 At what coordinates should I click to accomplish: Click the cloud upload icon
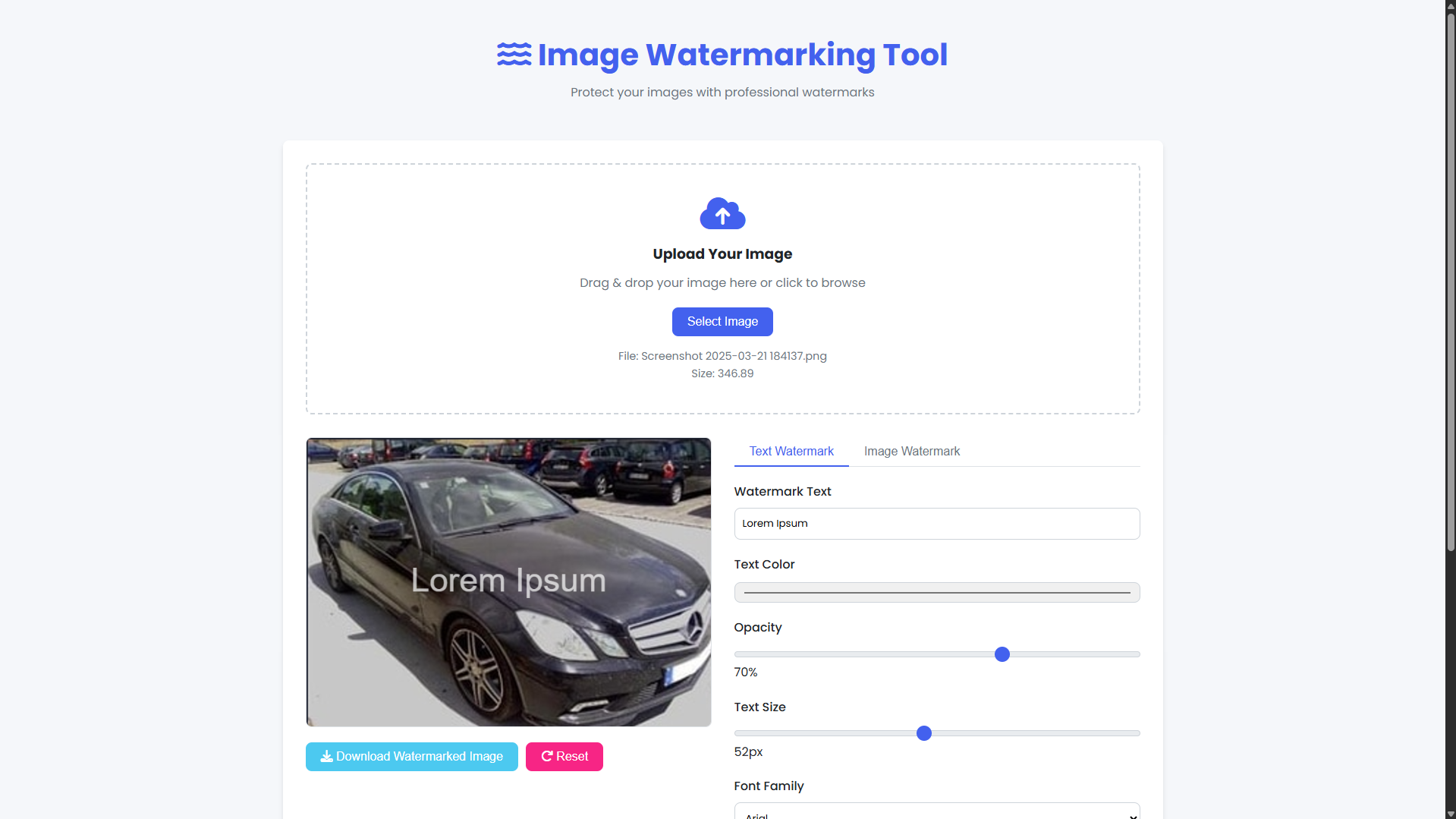(722, 213)
